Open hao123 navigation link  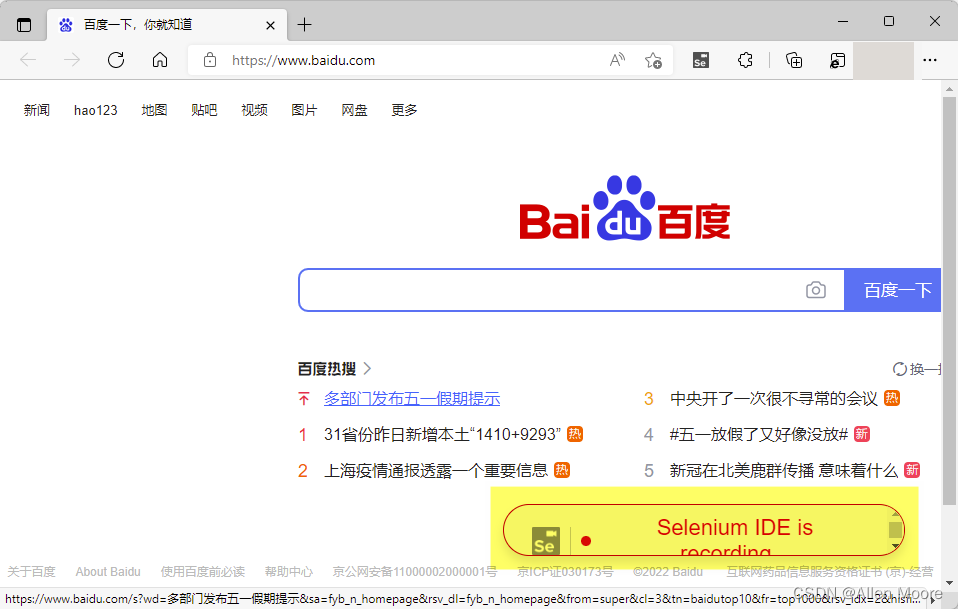coord(95,110)
